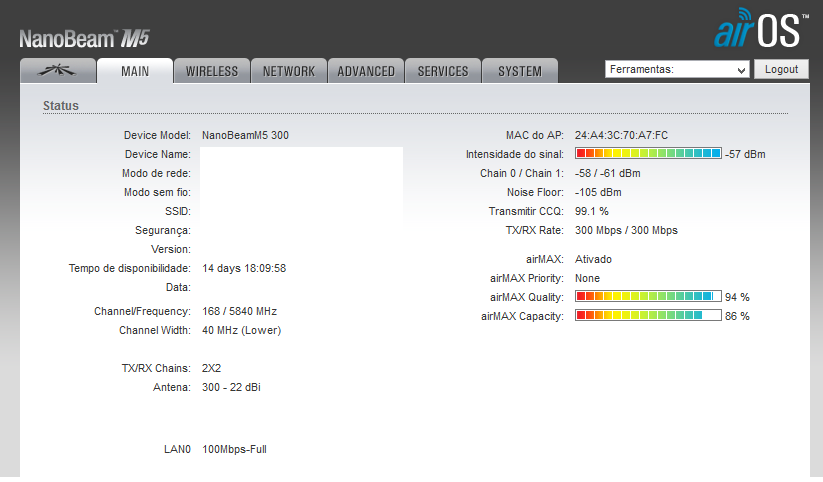Click the Modo sem fio label
The height and width of the screenshot is (482, 823).
(157, 192)
